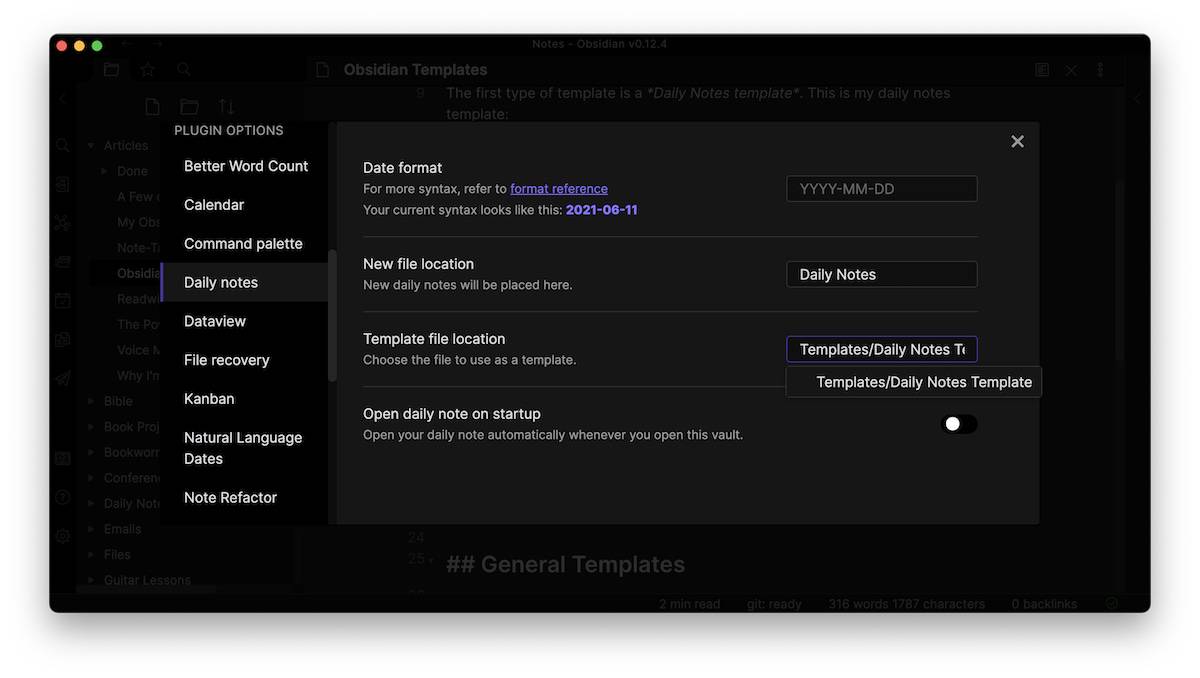Collapse the right sidebar with the chevron
Viewport: 1200px width, 678px height.
coord(1136,99)
